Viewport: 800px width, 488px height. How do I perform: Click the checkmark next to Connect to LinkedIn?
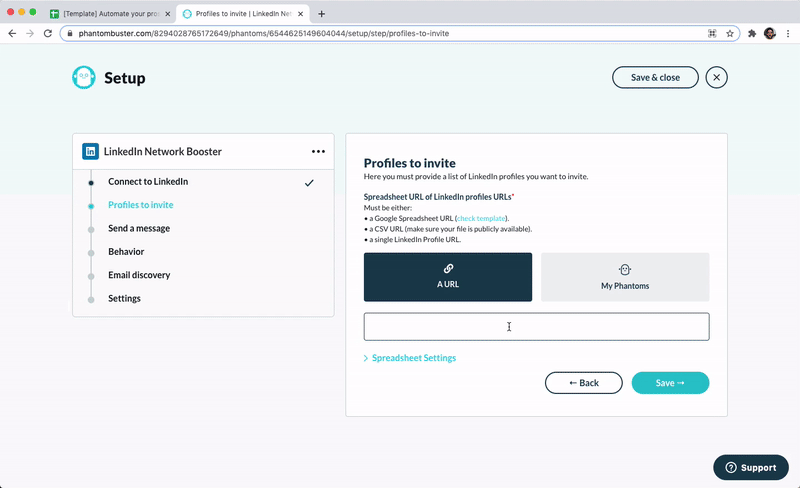[309, 183]
